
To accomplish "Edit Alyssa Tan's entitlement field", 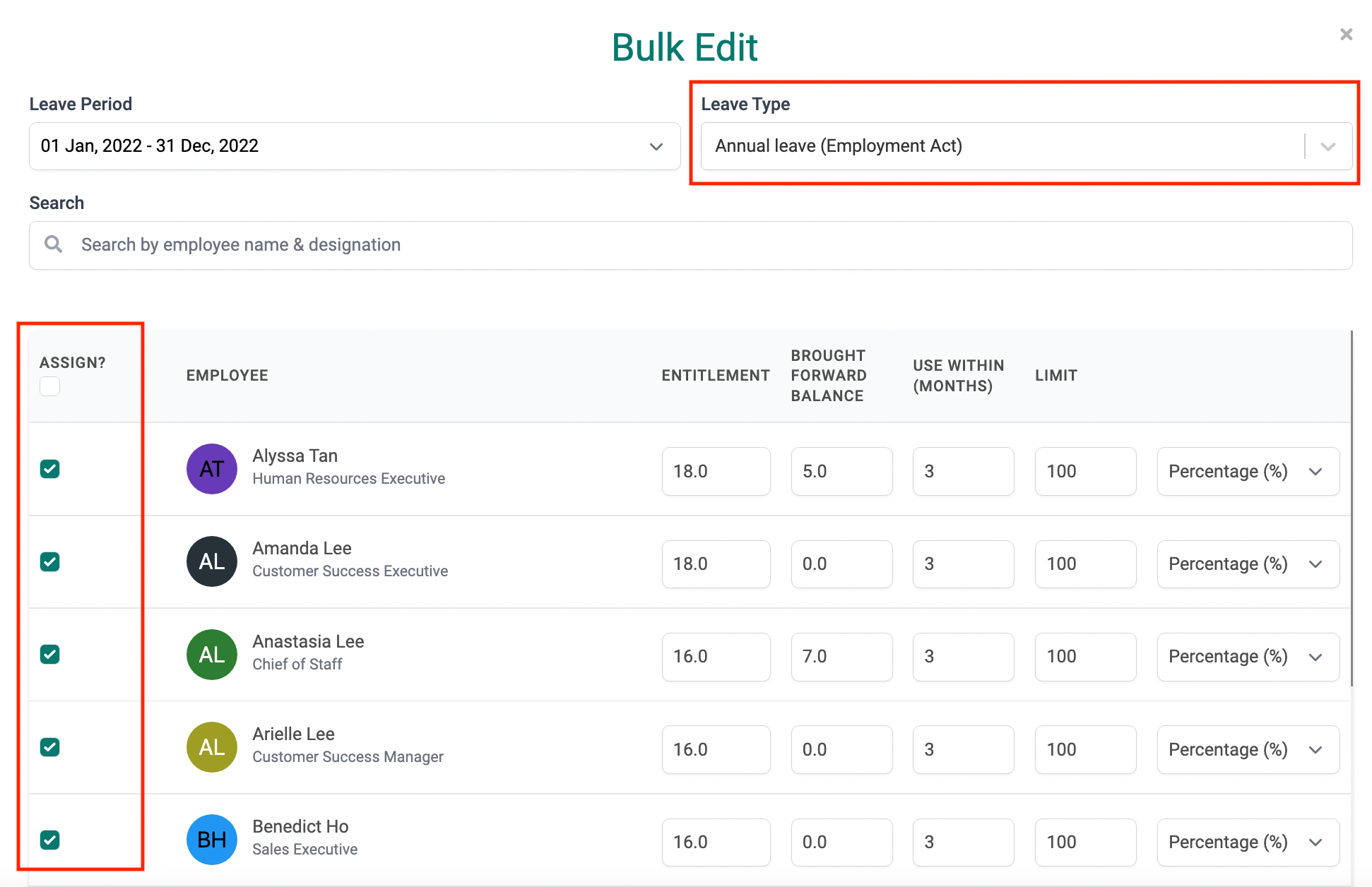I will click(x=715, y=471).
